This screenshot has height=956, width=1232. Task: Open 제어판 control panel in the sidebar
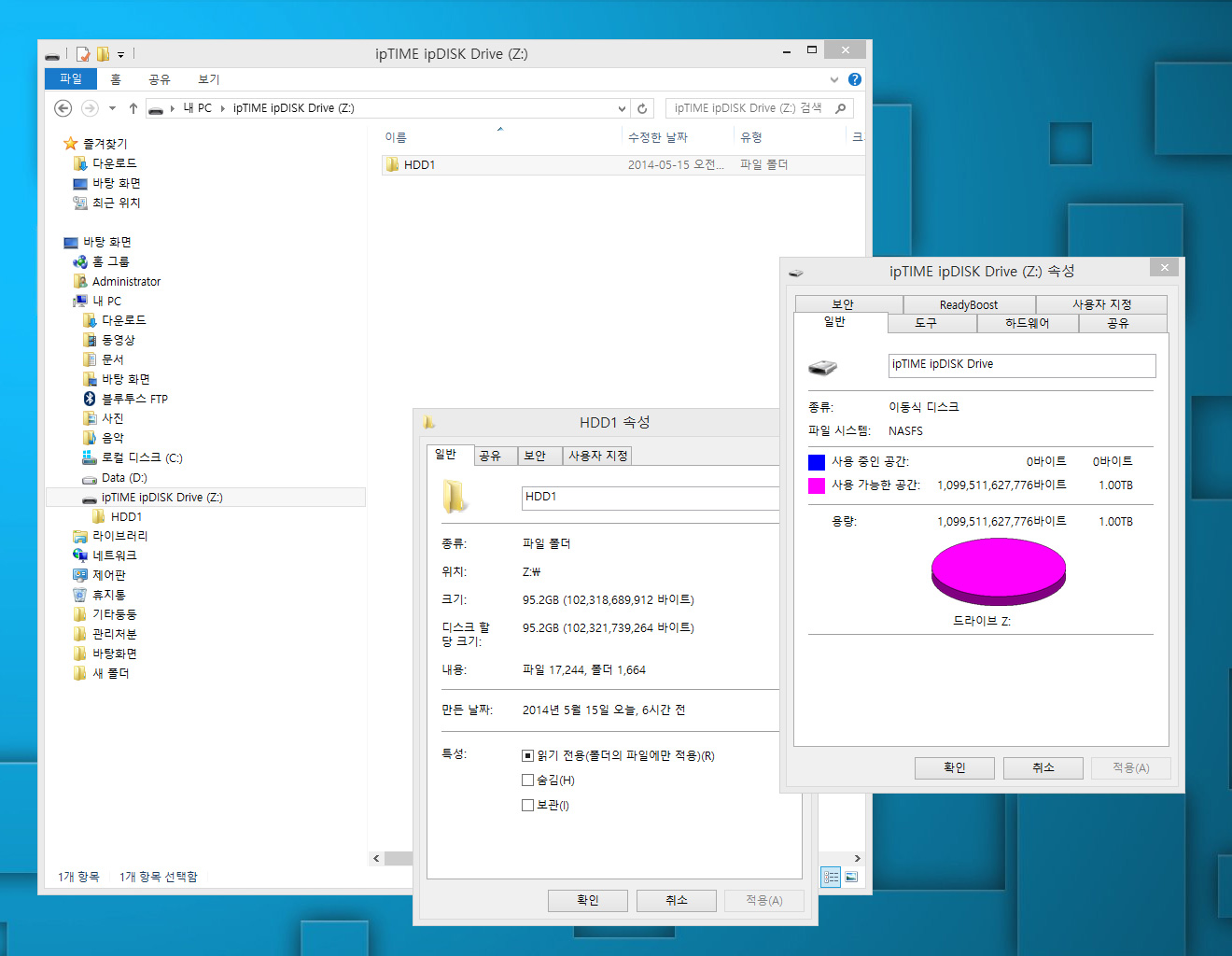click(99, 575)
